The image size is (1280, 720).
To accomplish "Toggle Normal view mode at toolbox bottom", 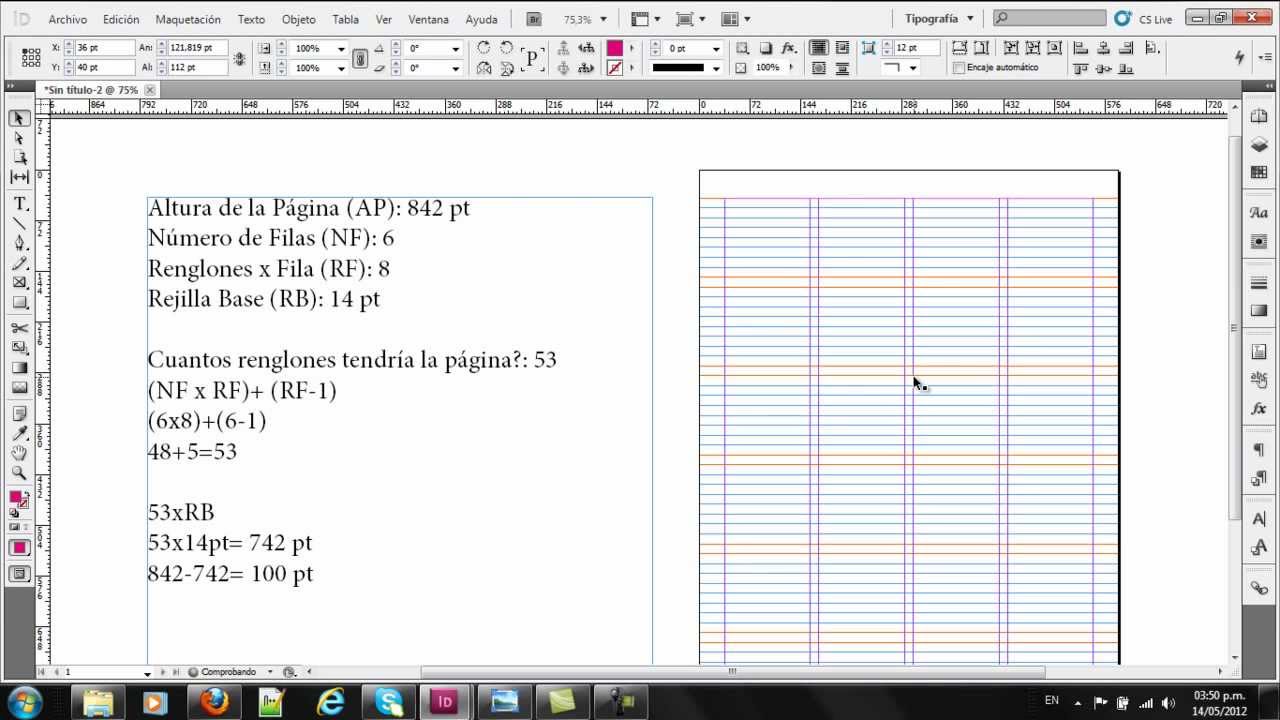I will coord(19,574).
